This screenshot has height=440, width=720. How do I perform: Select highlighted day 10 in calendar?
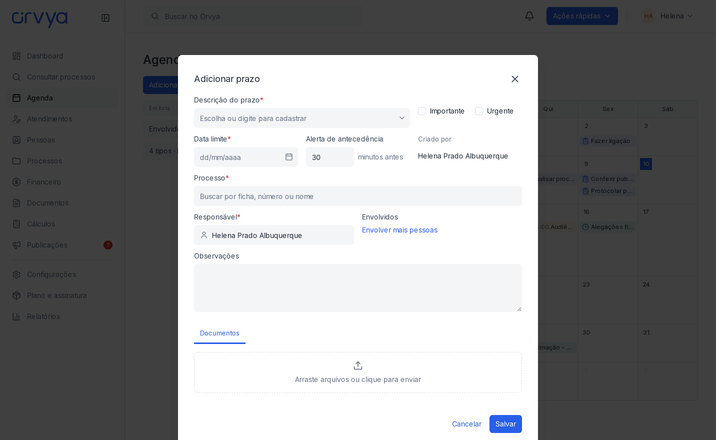coord(646,164)
